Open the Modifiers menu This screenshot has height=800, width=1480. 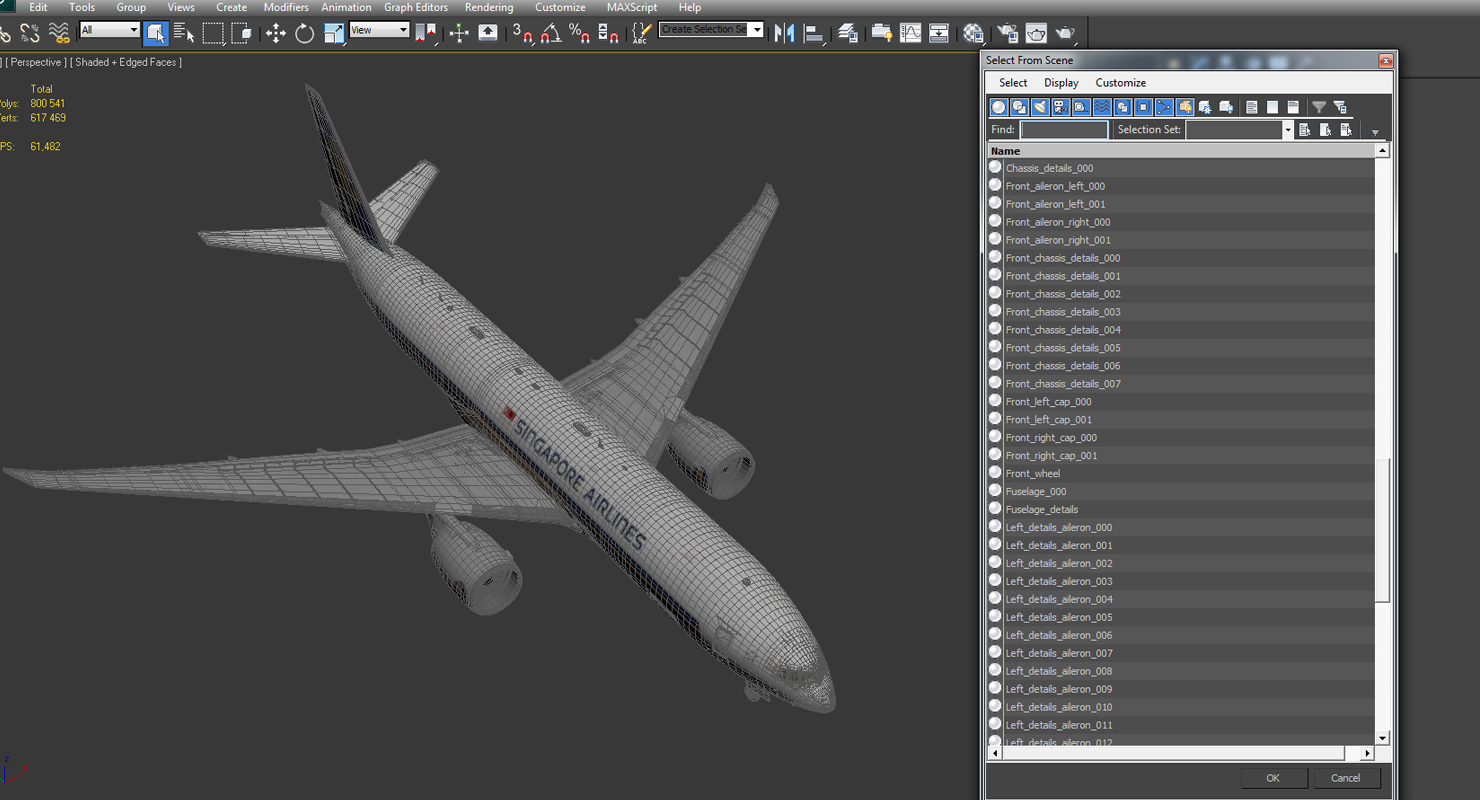[x=286, y=7]
